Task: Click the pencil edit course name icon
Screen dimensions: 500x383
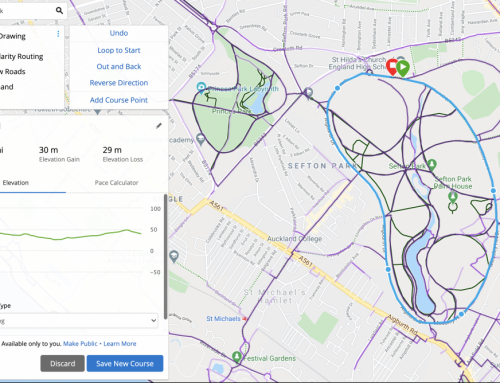Action: tap(159, 126)
